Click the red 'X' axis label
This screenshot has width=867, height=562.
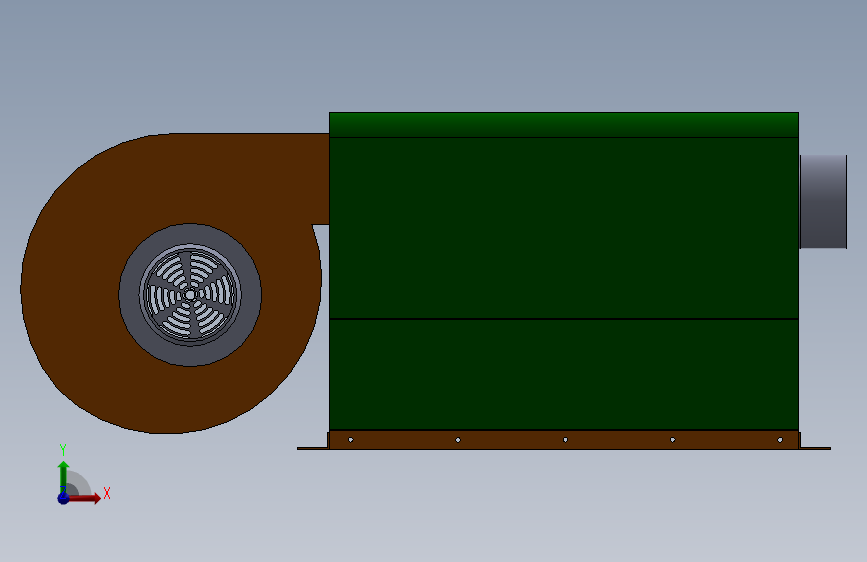tap(107, 493)
